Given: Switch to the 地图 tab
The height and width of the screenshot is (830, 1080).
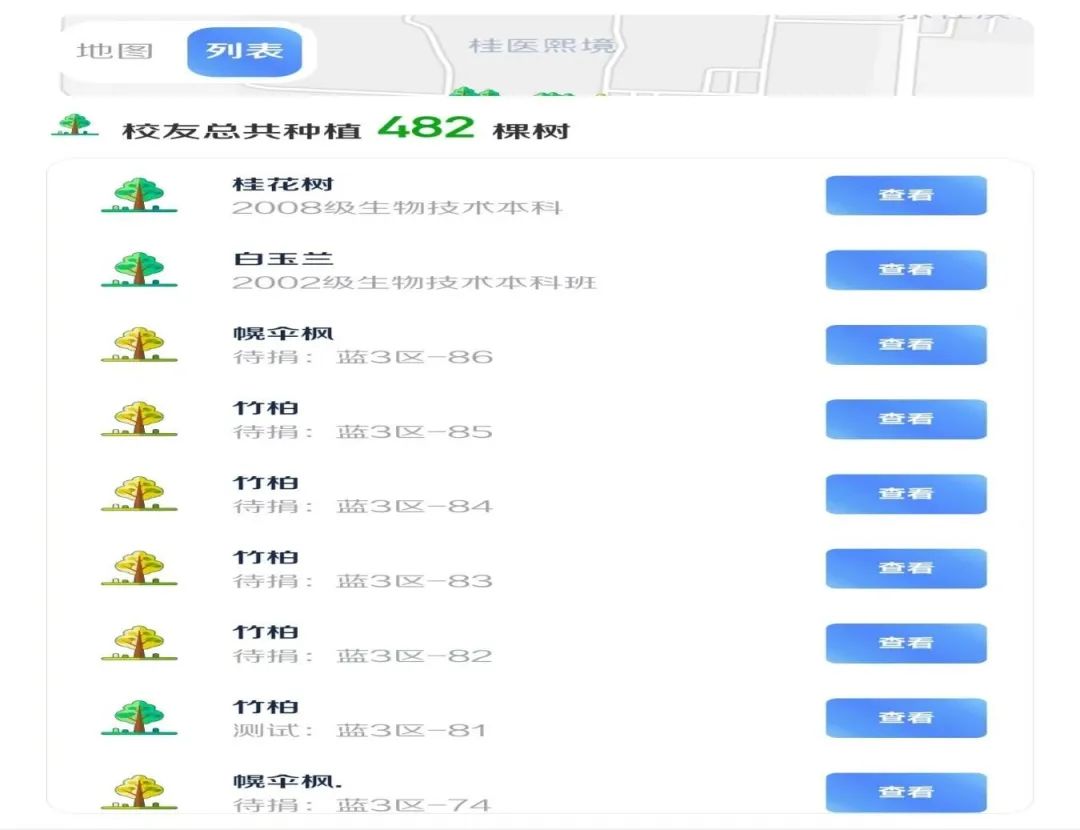Looking at the screenshot, I should (115, 51).
